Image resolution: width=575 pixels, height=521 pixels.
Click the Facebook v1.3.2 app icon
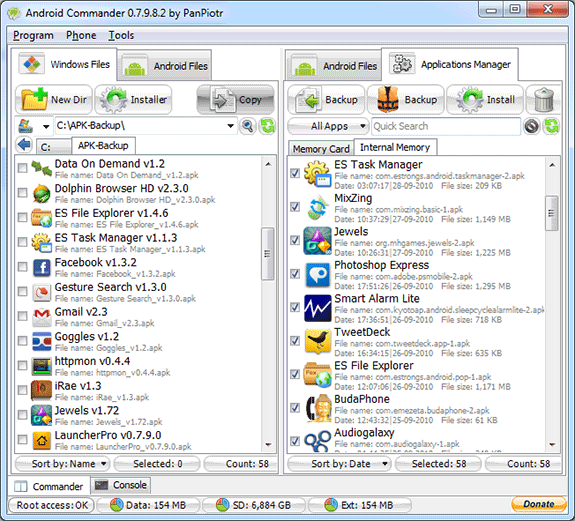click(41, 267)
